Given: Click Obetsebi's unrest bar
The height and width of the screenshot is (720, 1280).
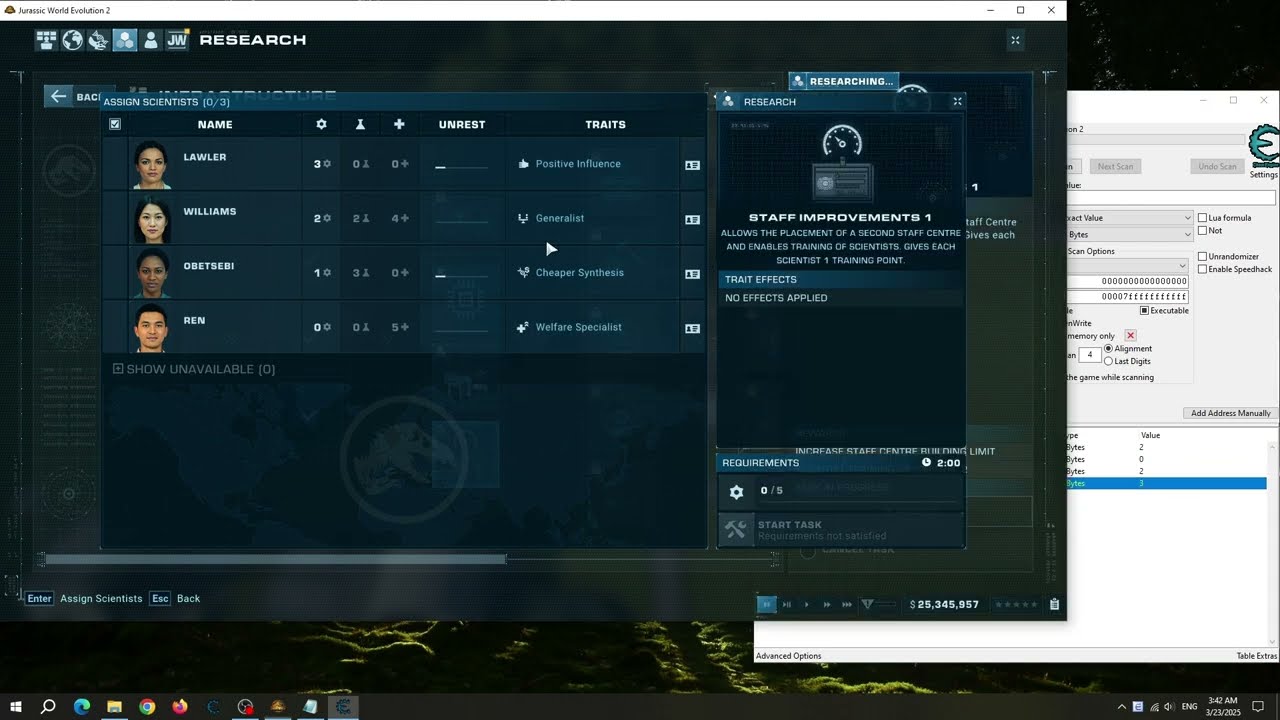Looking at the screenshot, I should [x=462, y=276].
